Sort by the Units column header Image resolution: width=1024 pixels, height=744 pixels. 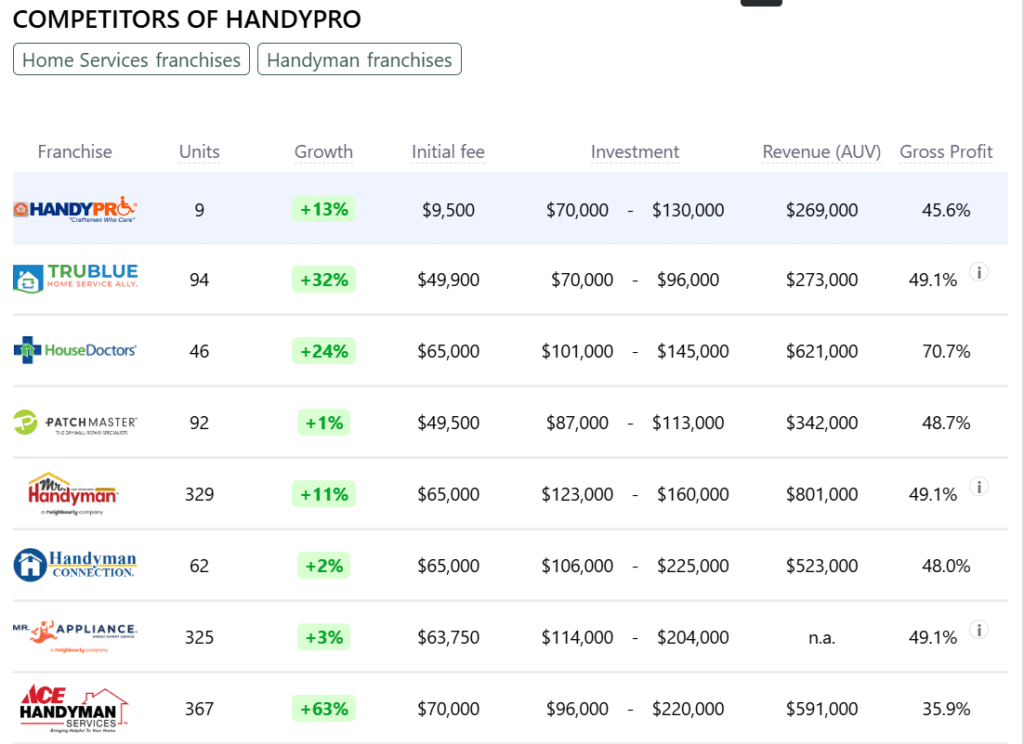tap(199, 152)
